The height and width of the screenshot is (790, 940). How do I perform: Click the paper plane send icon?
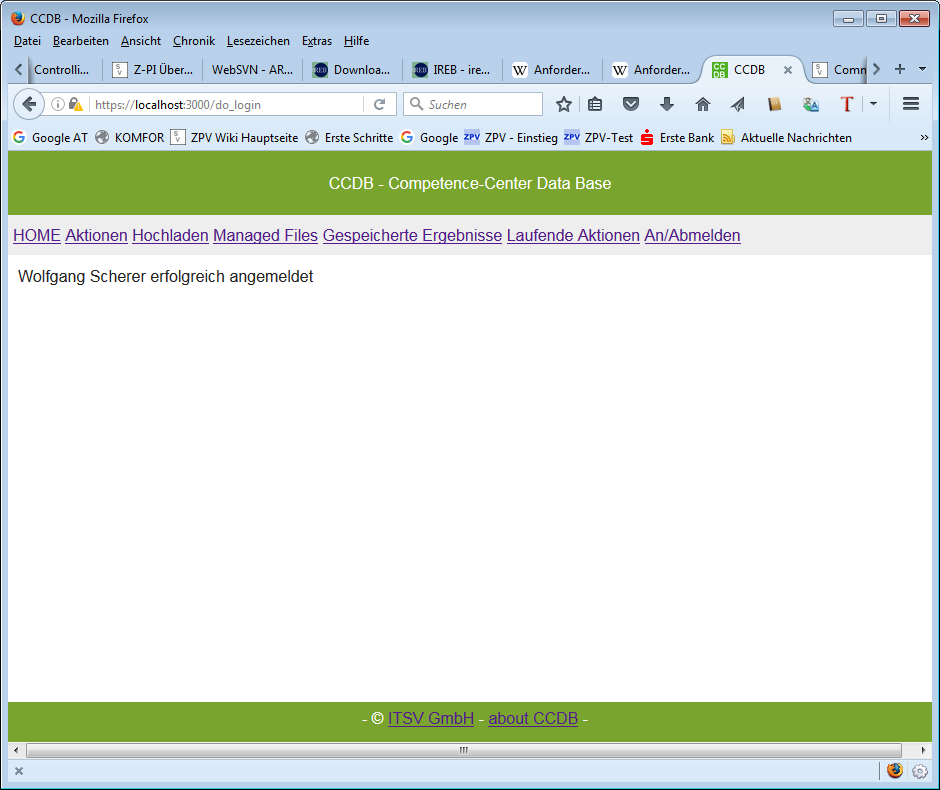tap(738, 104)
